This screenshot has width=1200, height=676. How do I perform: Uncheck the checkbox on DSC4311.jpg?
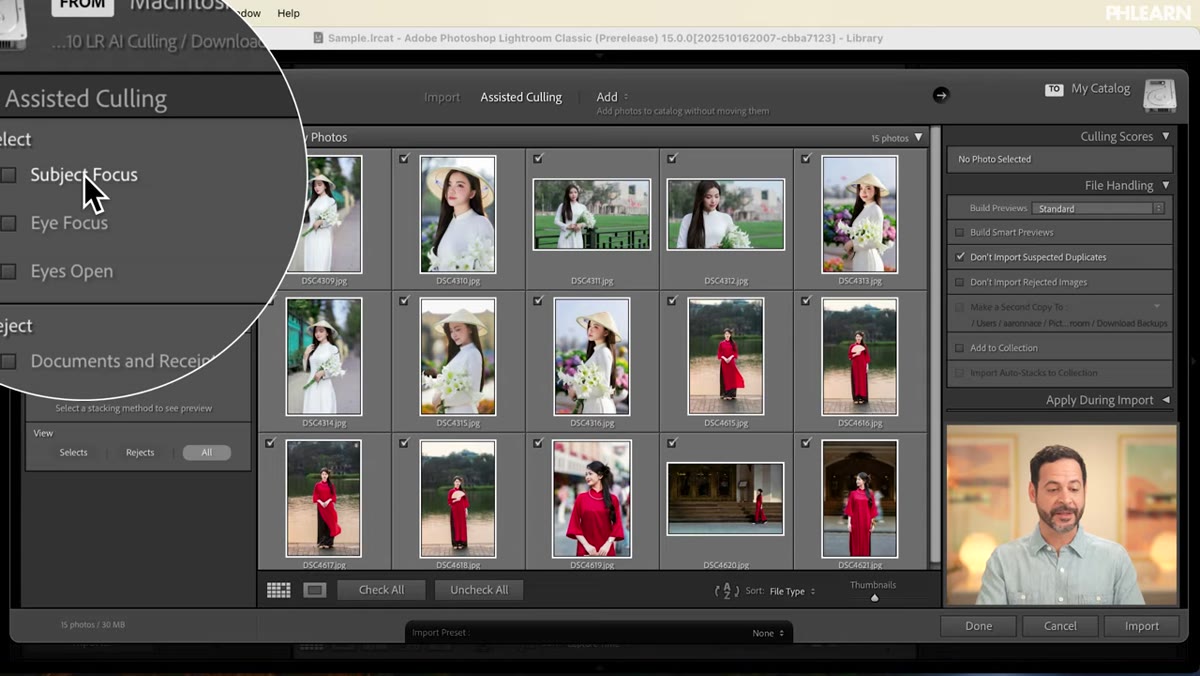pyautogui.click(x=538, y=158)
